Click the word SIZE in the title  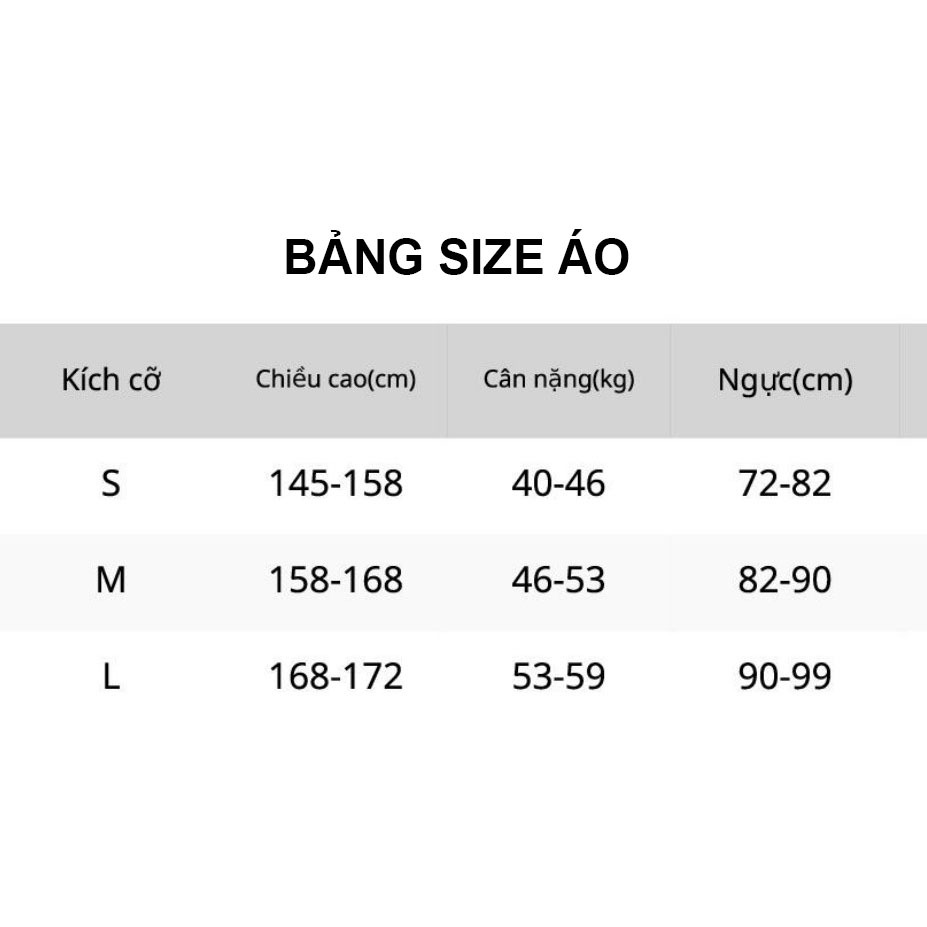coord(491,258)
